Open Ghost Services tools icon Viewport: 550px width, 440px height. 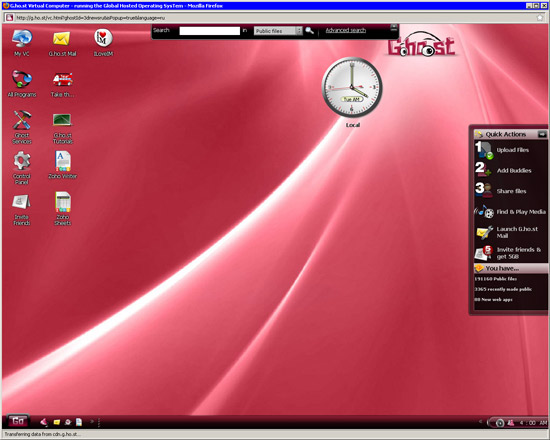click(22, 120)
